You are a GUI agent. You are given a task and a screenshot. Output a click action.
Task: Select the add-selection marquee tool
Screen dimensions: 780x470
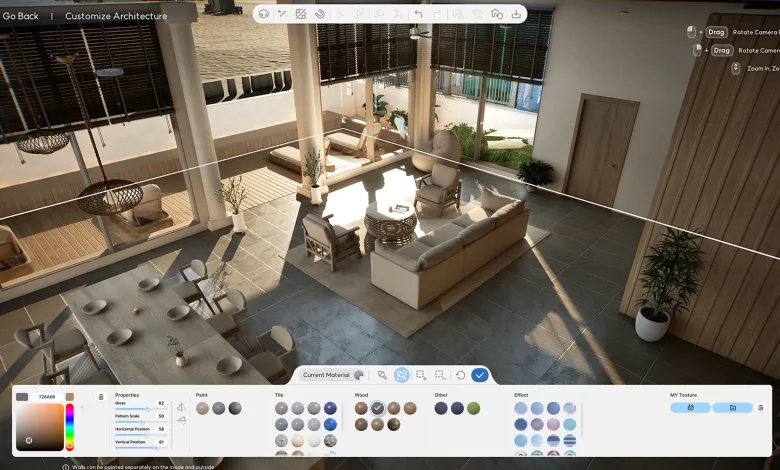point(421,375)
